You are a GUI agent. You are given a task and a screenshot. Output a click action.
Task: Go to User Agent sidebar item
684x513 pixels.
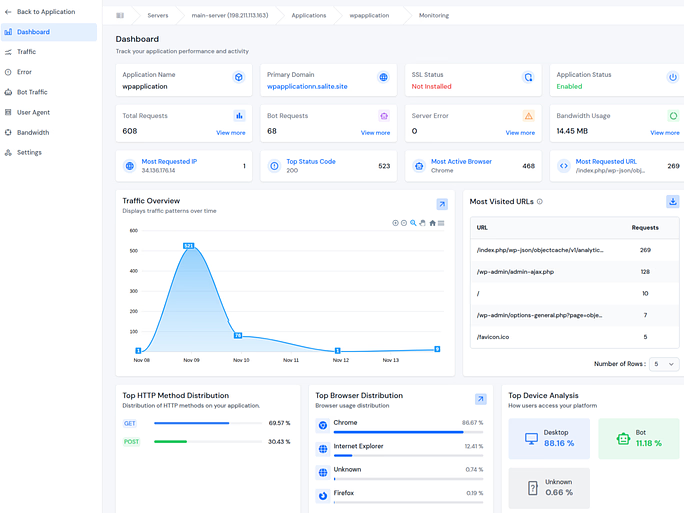33,112
